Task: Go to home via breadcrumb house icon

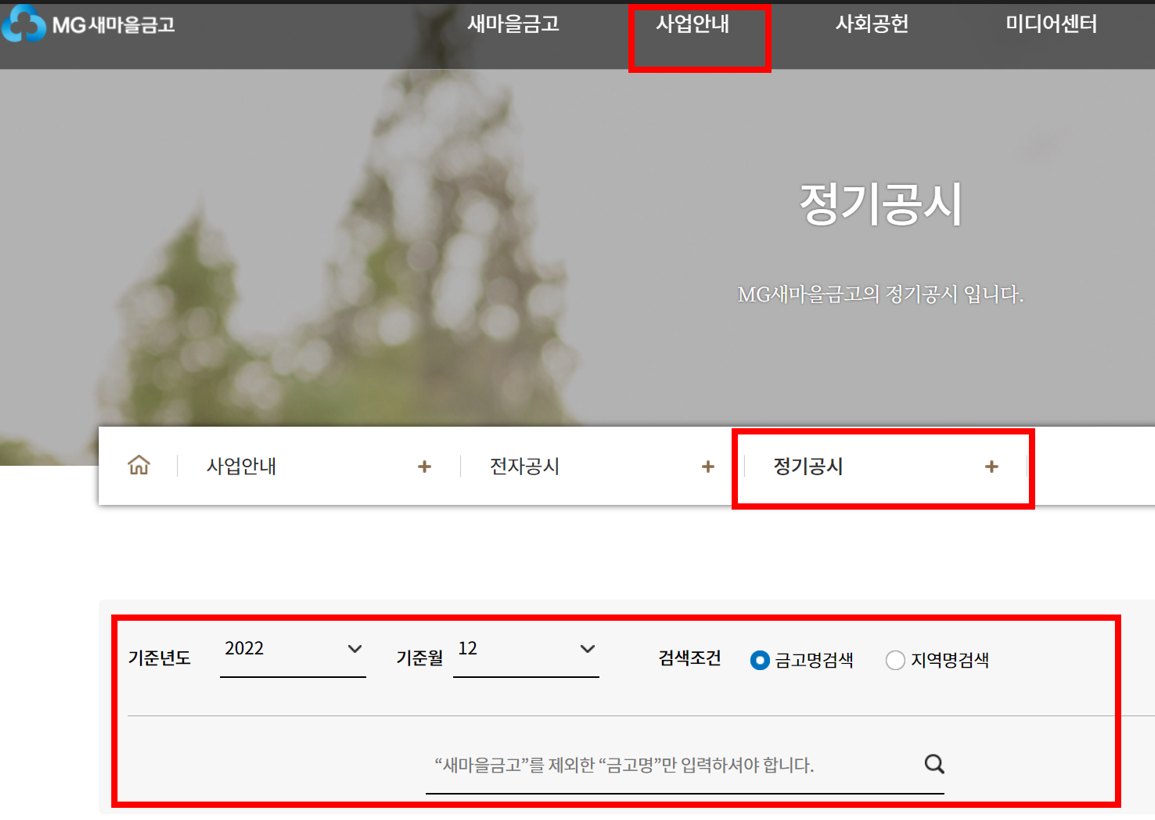Action: click(138, 466)
